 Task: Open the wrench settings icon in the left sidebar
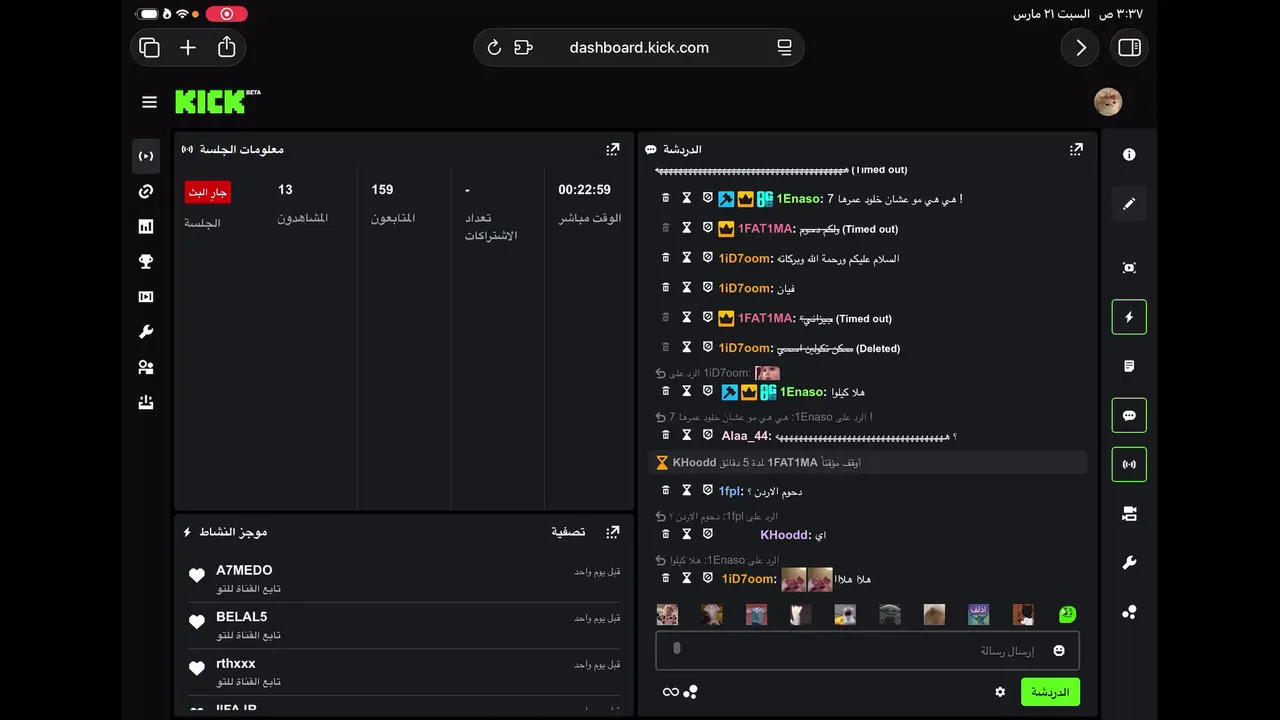[x=146, y=332]
